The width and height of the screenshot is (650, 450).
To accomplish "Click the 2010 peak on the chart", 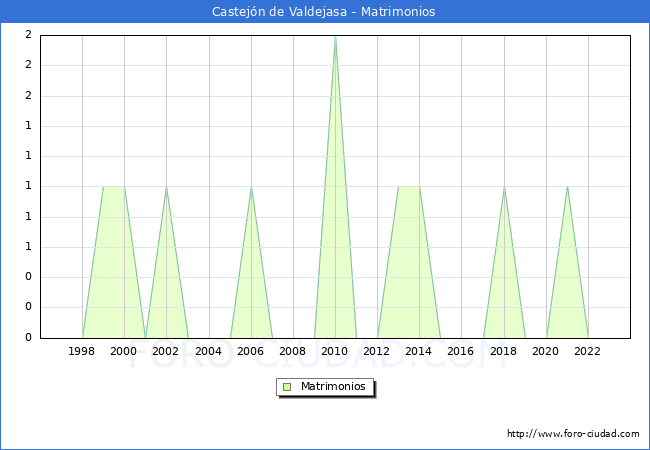I will (335, 37).
